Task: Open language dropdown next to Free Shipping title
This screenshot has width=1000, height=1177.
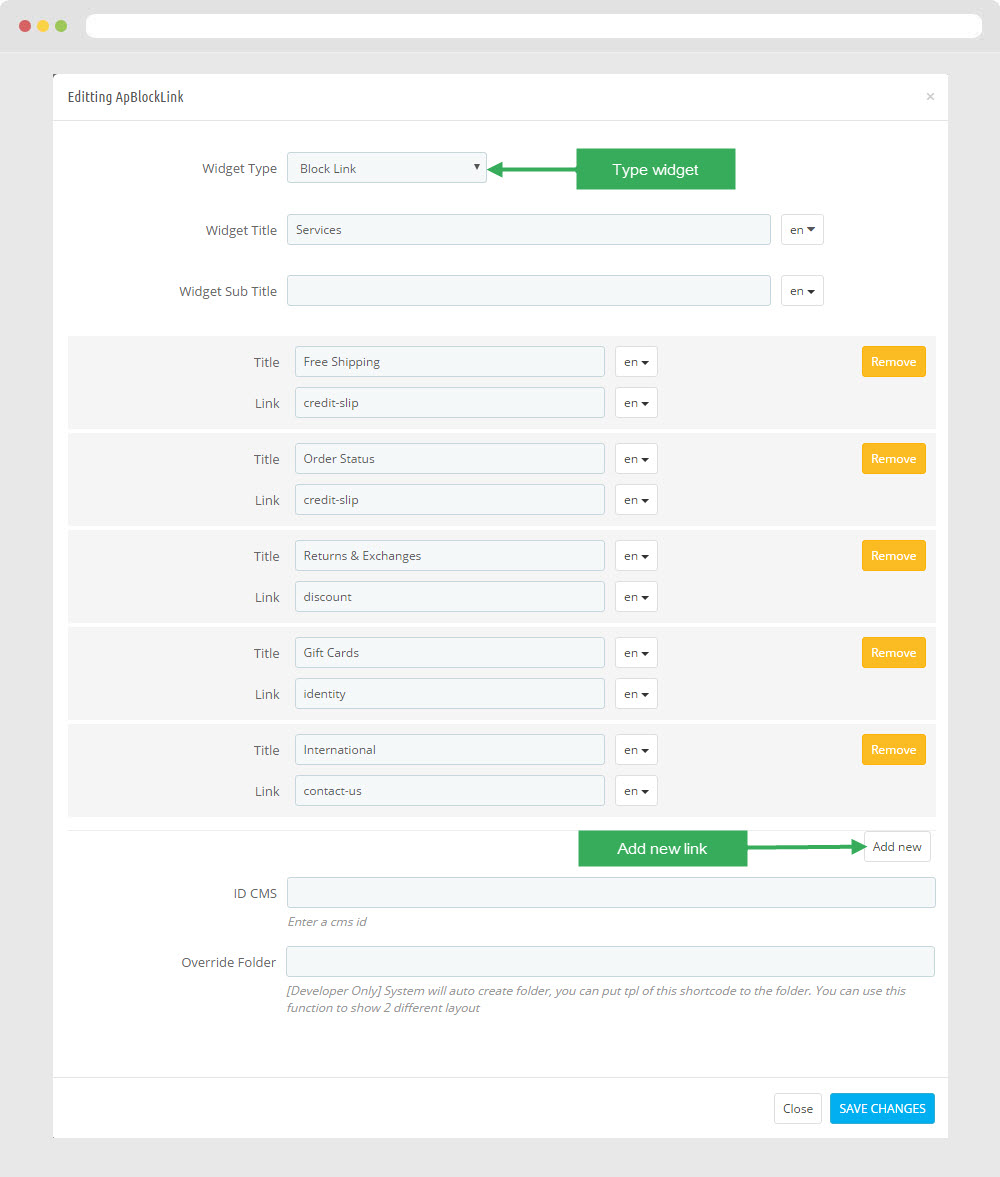Action: tap(636, 362)
